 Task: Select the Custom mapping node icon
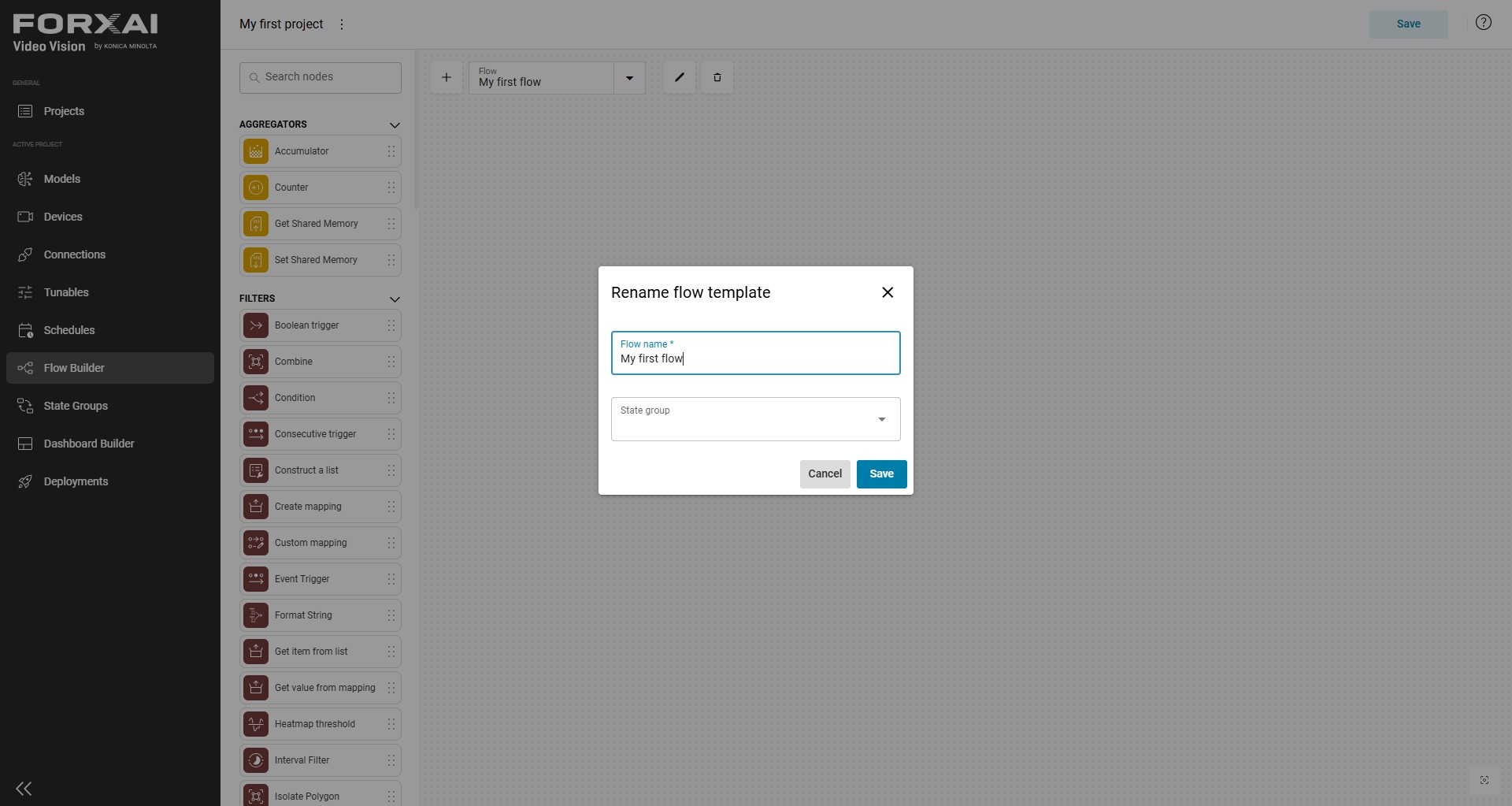(x=256, y=543)
